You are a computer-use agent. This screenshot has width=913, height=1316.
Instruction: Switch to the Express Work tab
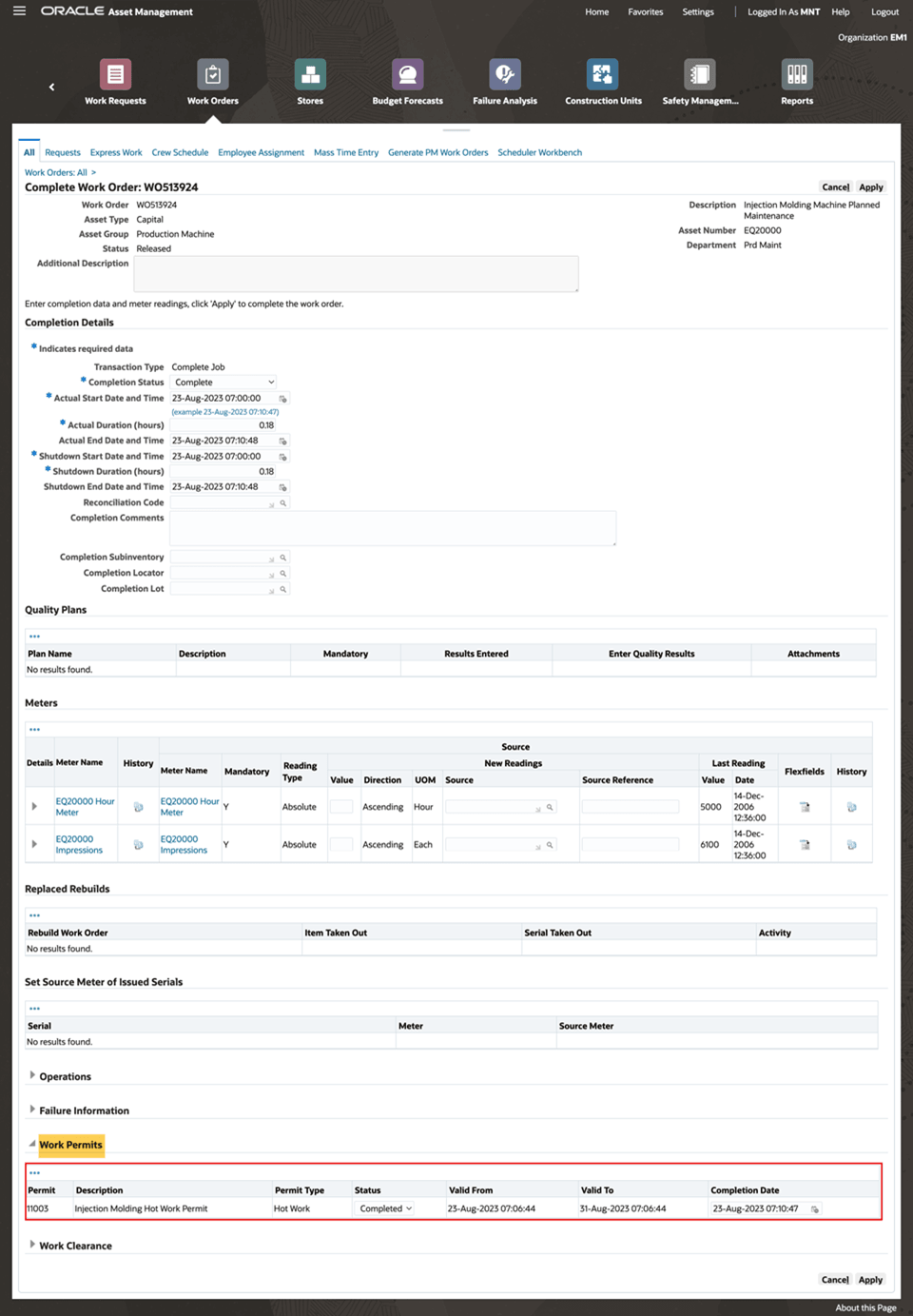pos(116,152)
